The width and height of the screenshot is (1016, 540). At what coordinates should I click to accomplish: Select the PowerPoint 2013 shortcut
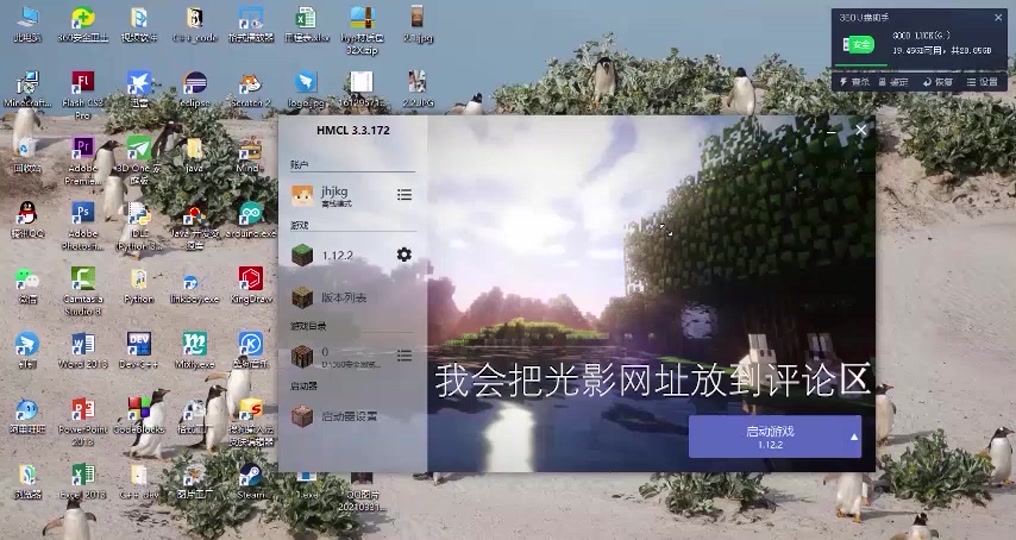click(x=83, y=421)
